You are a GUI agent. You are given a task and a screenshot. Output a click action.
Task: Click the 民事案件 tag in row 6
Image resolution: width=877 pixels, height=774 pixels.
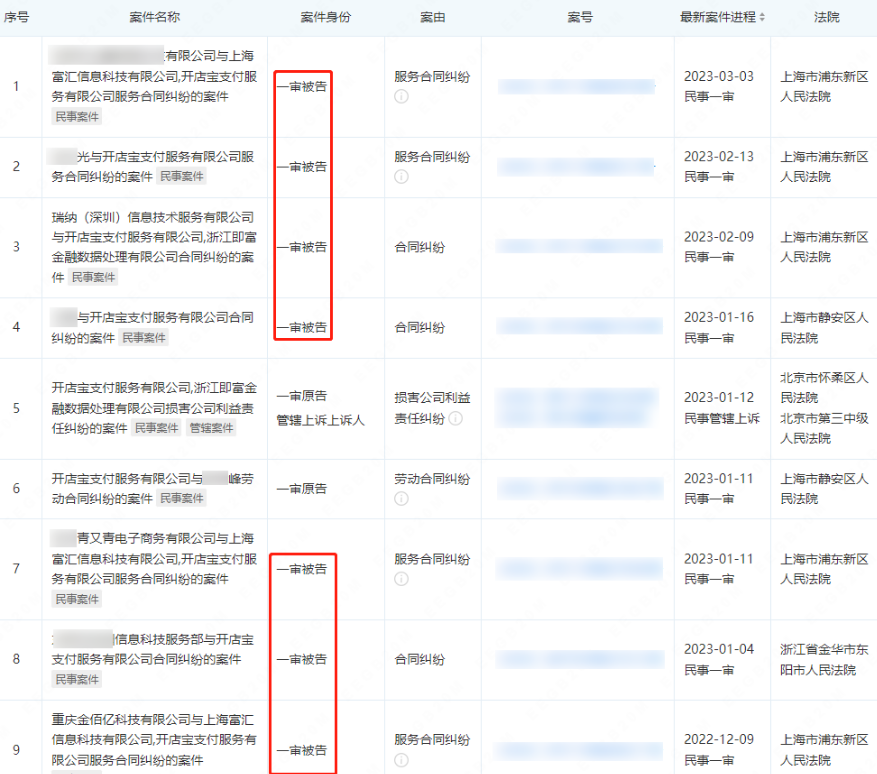pyautogui.click(x=181, y=498)
